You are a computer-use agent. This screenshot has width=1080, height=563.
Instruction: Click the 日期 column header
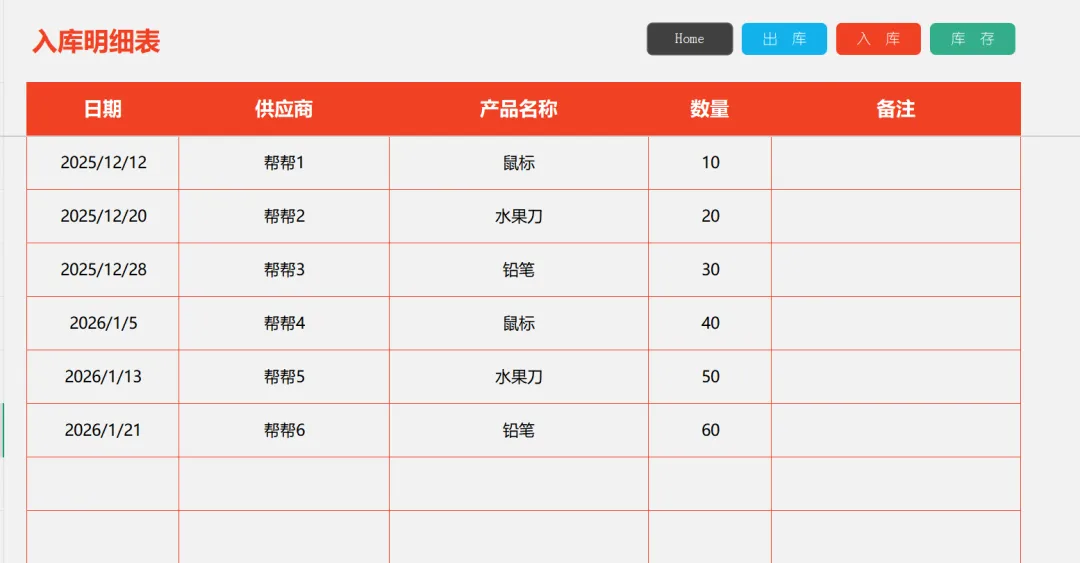click(x=103, y=109)
